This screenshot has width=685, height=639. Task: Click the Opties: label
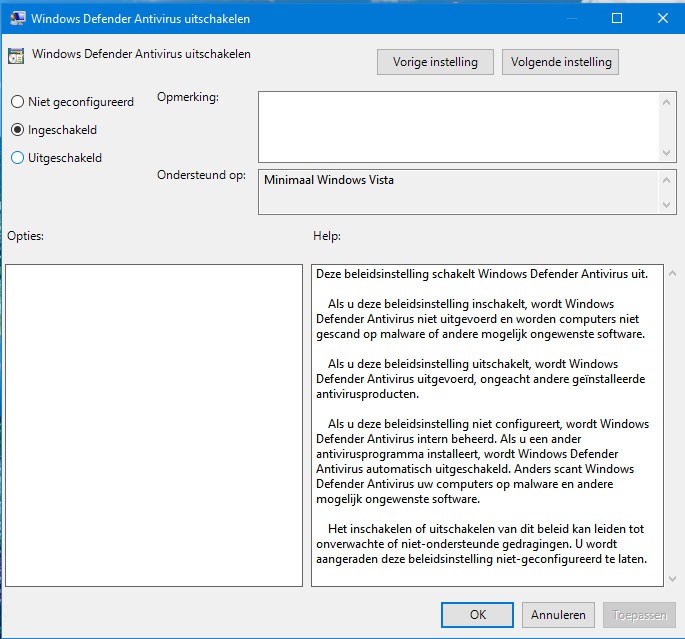[x=26, y=236]
